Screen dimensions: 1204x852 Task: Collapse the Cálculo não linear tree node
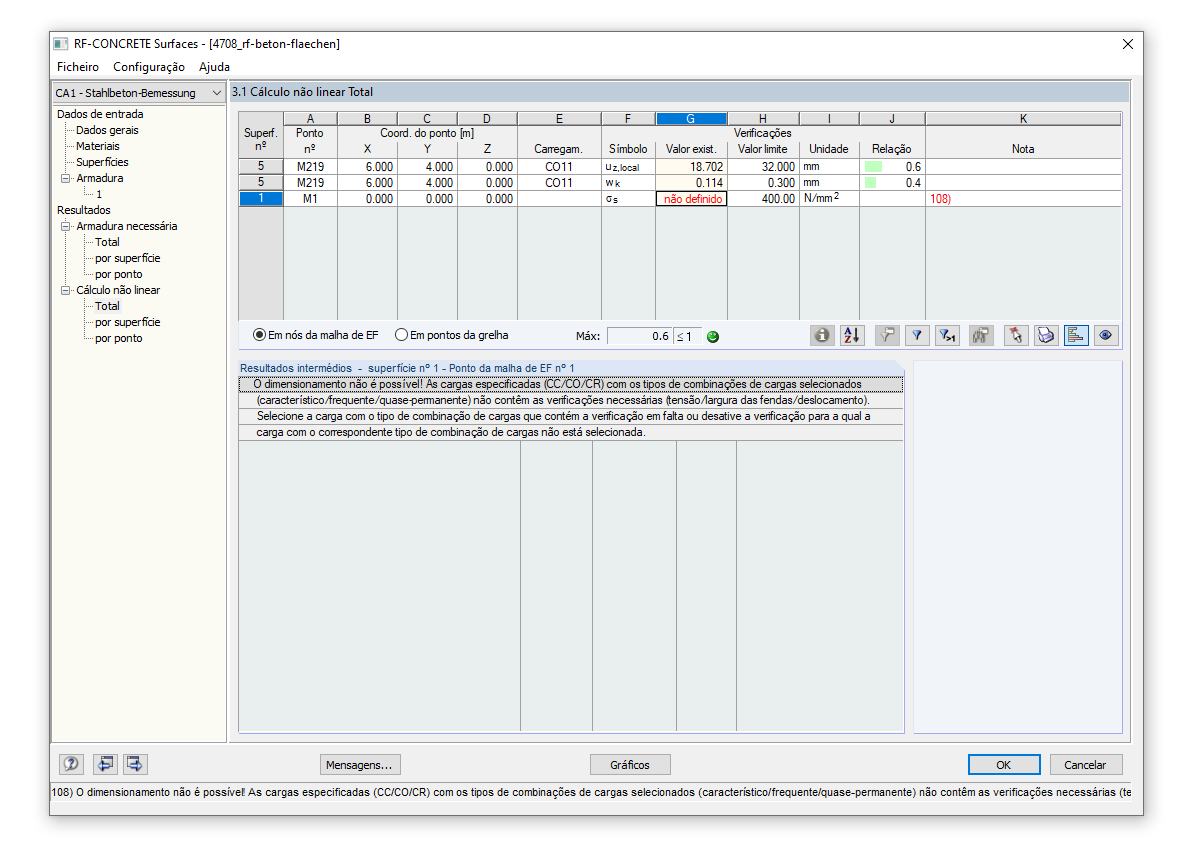point(66,290)
